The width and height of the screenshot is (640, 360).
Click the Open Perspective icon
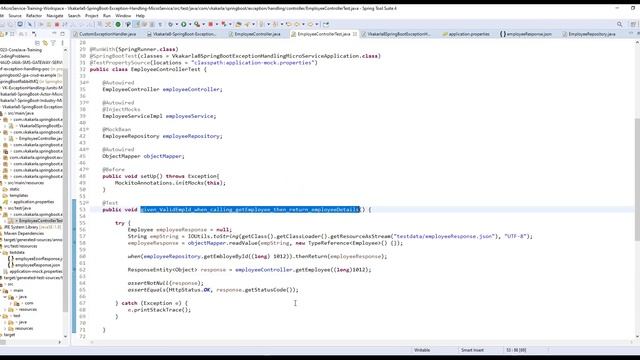pyautogui.click(x=633, y=24)
